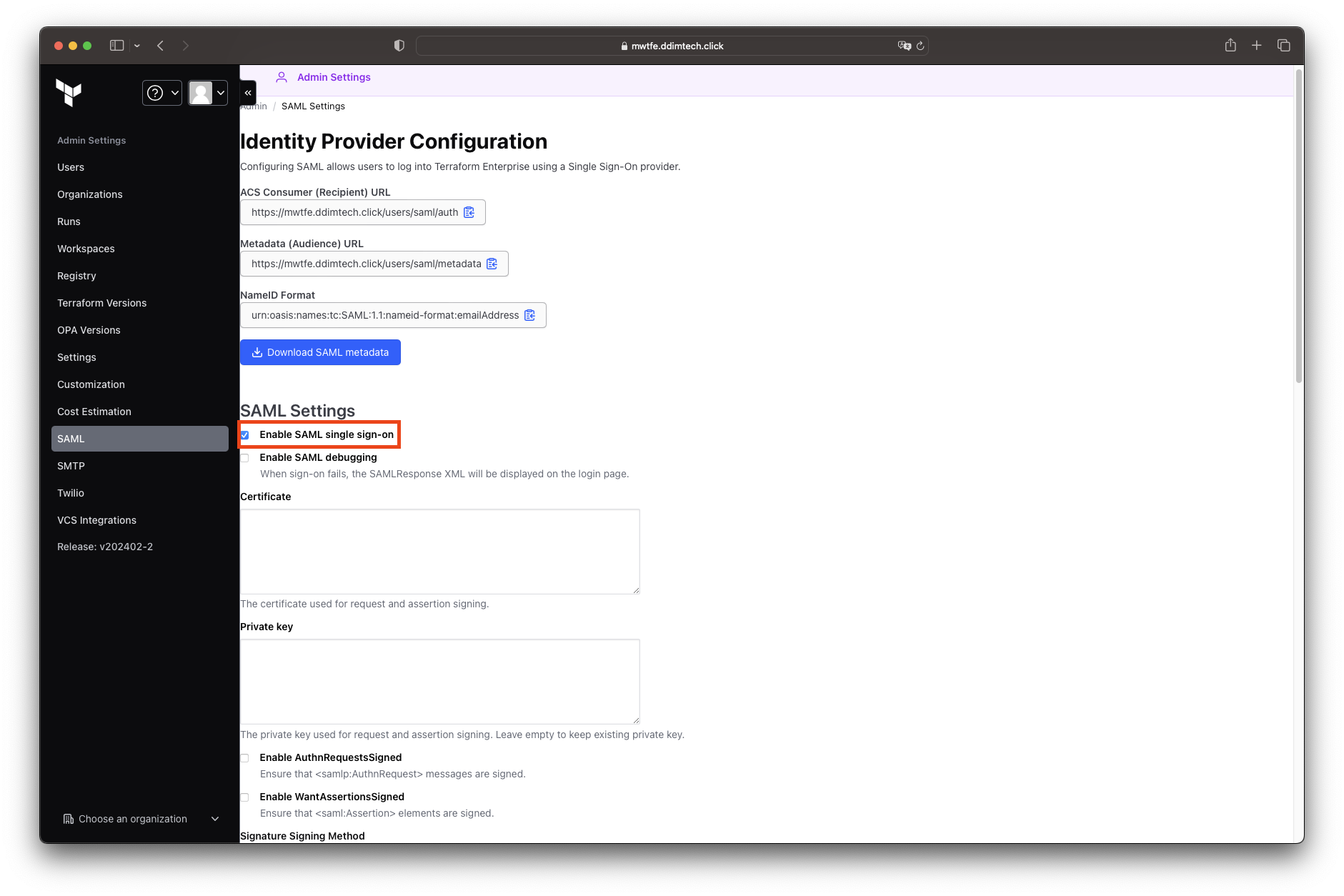Viewport: 1344px width, 896px height.
Task: Click the SAML Settings breadcrumb text
Action: [x=313, y=106]
